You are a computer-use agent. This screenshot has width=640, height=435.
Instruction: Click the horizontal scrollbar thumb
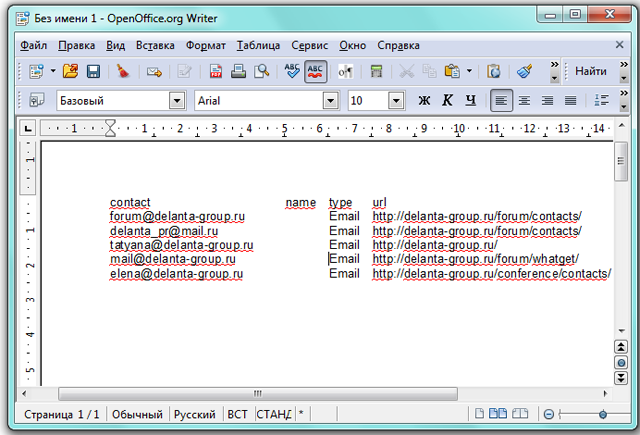click(x=258, y=394)
